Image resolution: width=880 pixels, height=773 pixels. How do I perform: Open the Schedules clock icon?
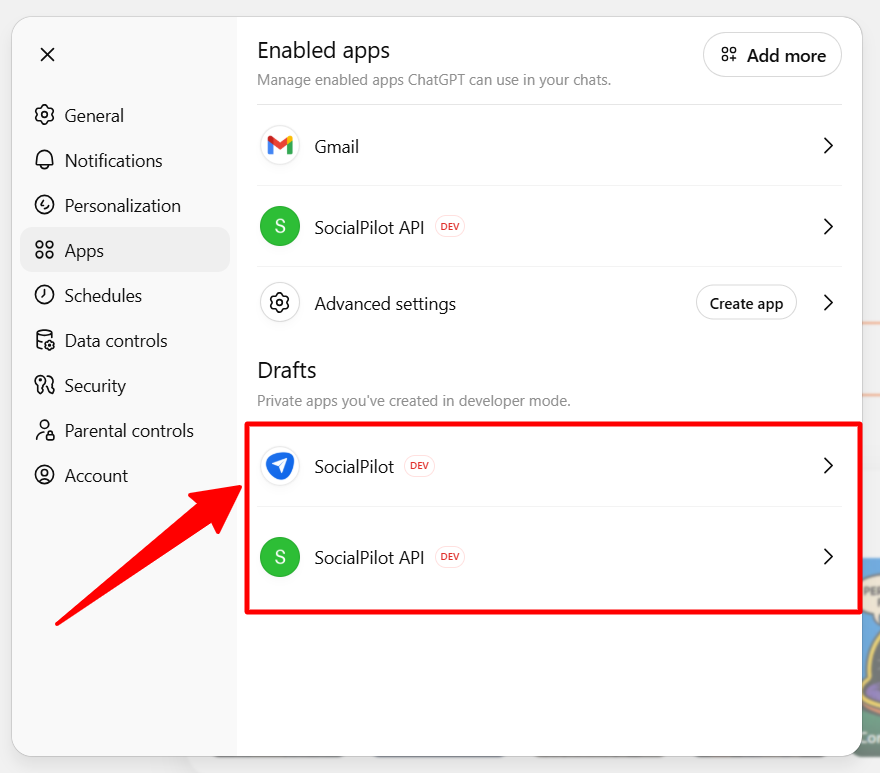point(44,295)
